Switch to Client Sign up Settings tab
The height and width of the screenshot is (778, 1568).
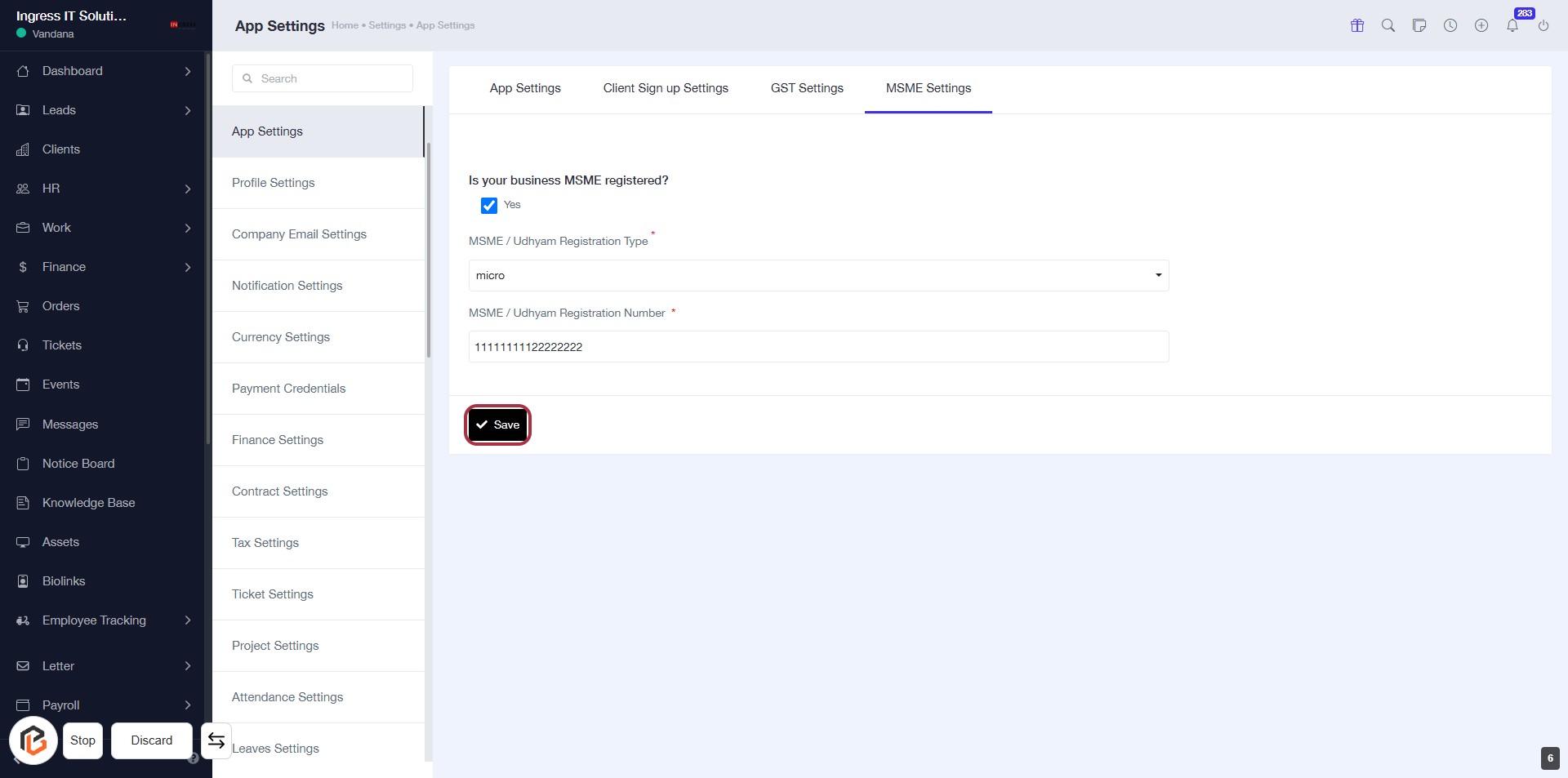pos(666,88)
